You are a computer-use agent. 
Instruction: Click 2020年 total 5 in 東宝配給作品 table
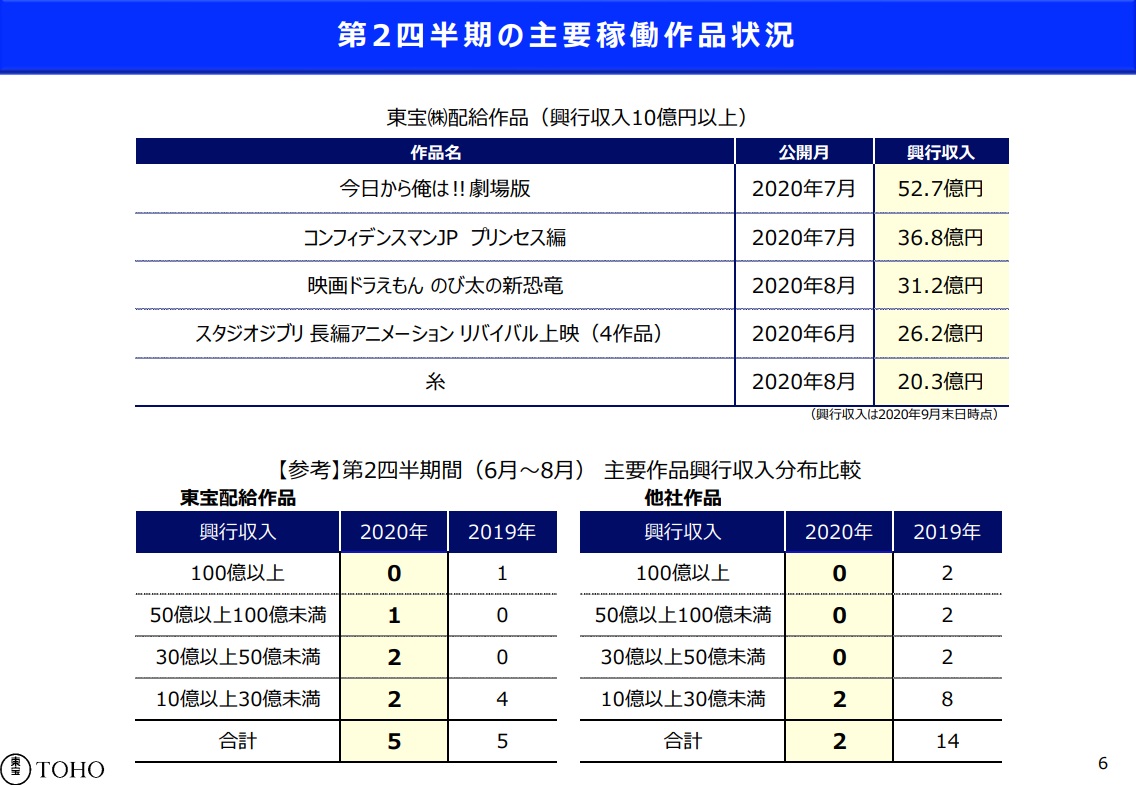[394, 741]
